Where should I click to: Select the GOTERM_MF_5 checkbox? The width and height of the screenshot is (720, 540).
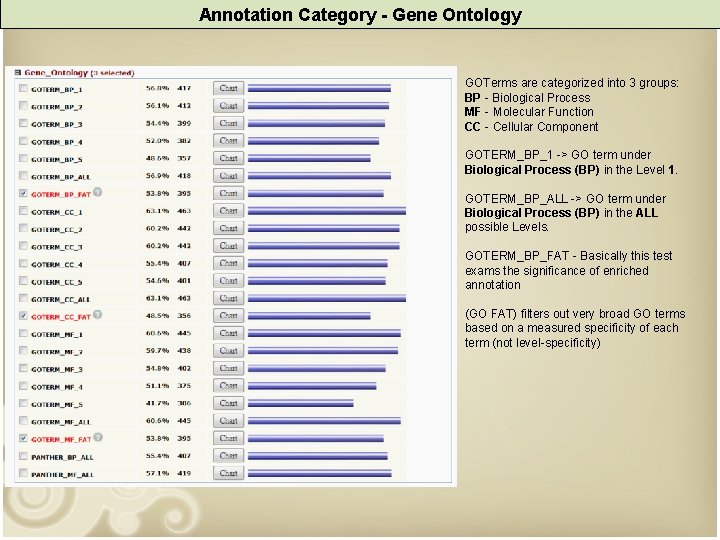click(23, 404)
